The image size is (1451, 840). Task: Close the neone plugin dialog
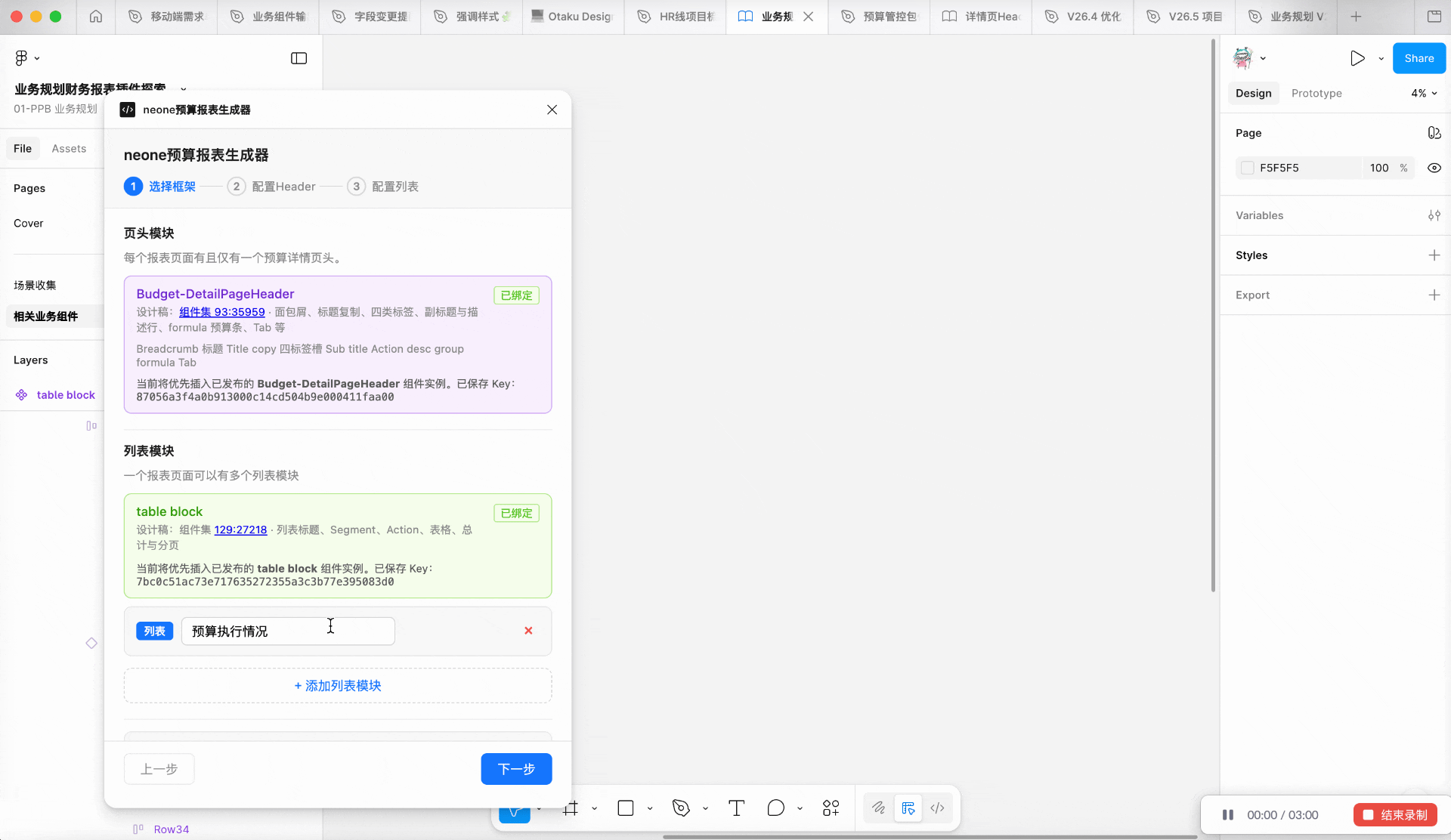(x=552, y=110)
